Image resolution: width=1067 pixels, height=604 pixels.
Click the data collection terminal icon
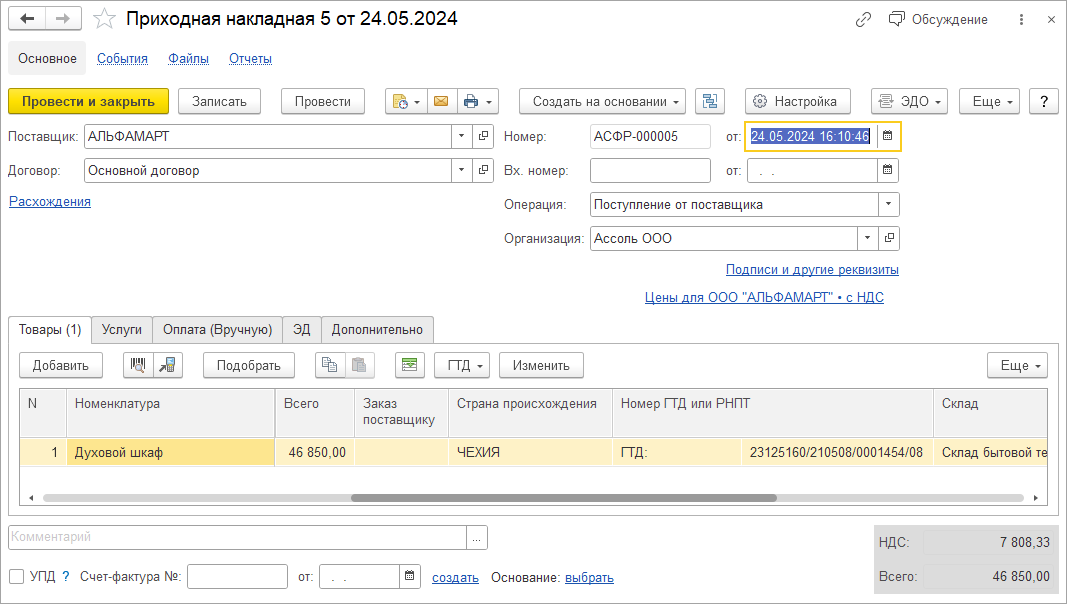tap(167, 365)
